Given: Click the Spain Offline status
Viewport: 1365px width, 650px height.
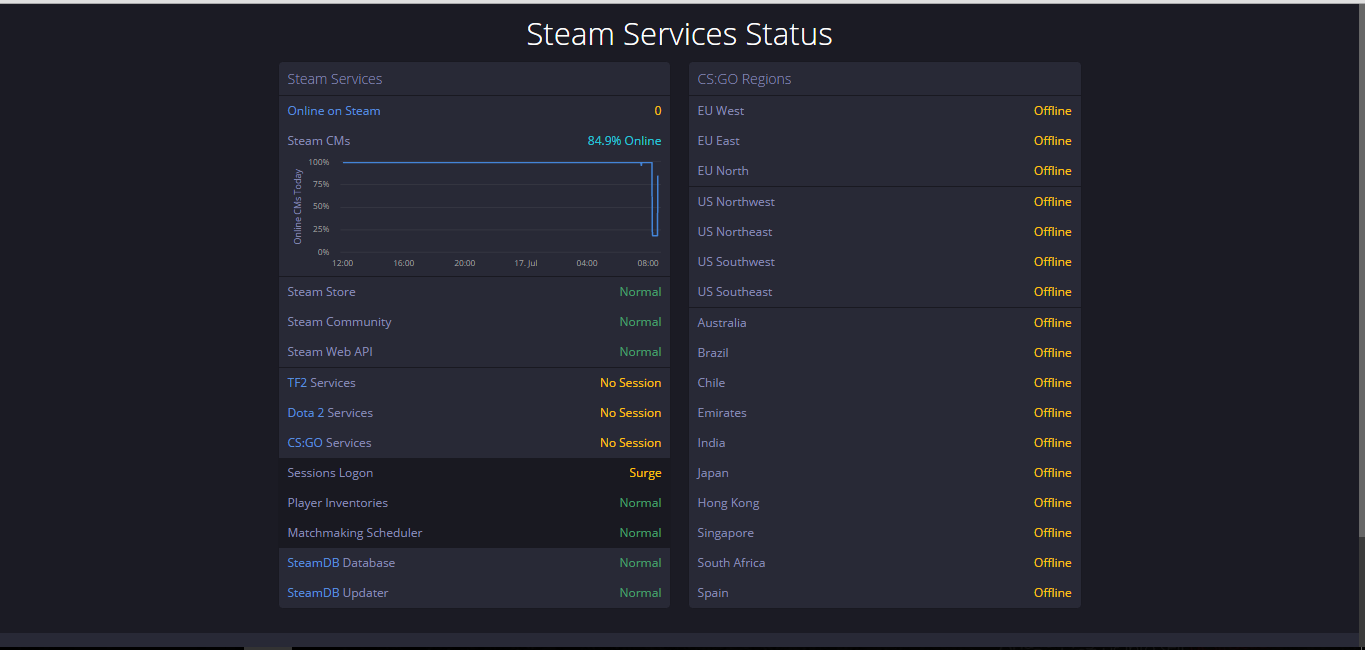Looking at the screenshot, I should click(1053, 593).
